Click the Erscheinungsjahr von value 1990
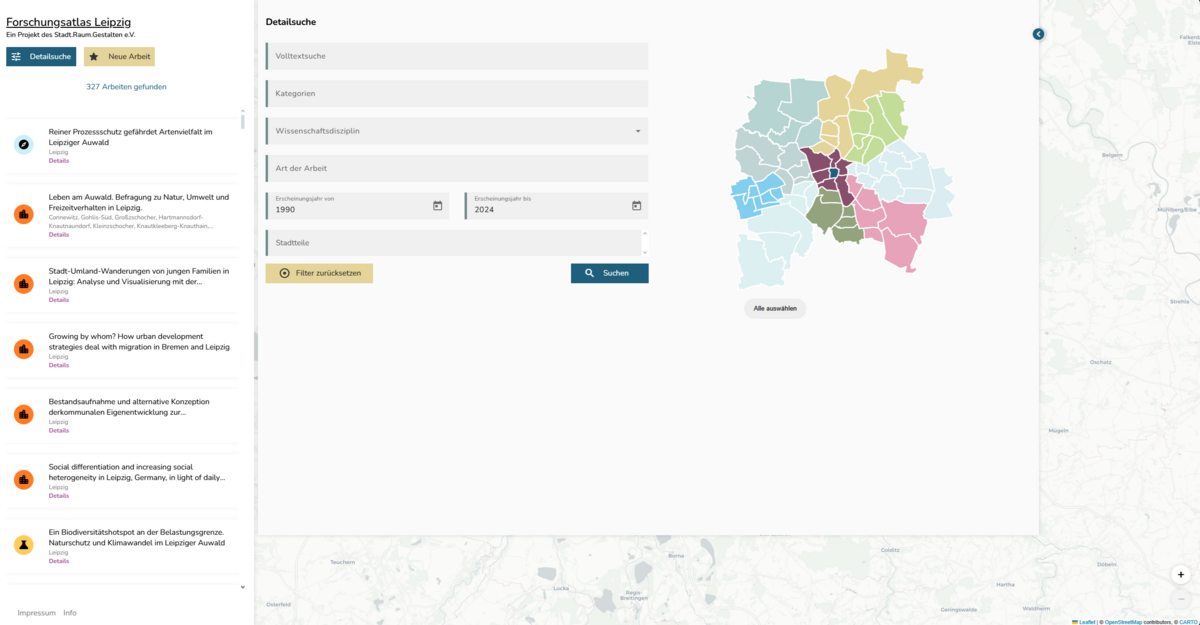The image size is (1200, 625). click(286, 210)
